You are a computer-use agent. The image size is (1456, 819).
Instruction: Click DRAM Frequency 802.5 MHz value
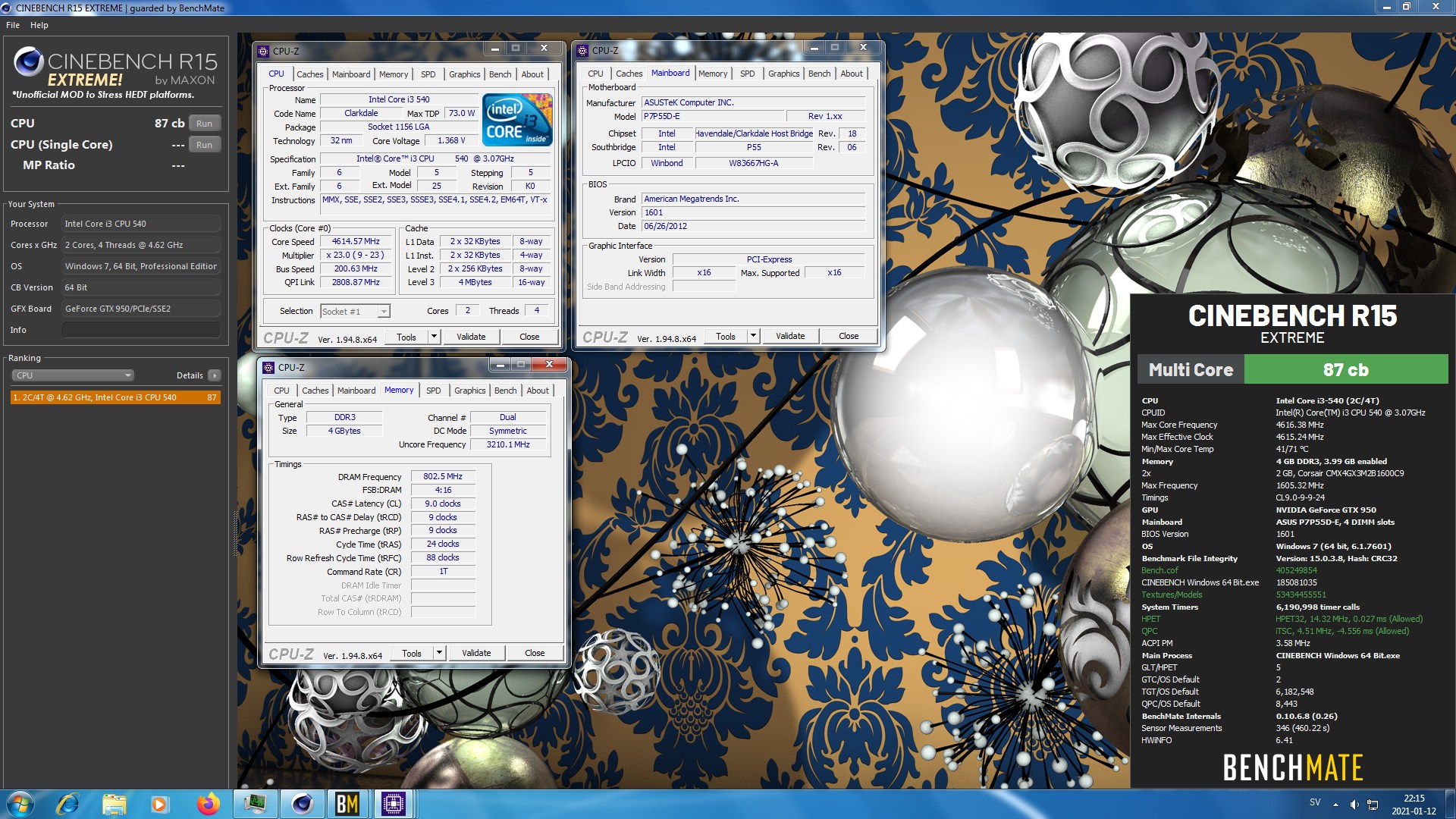pos(443,476)
